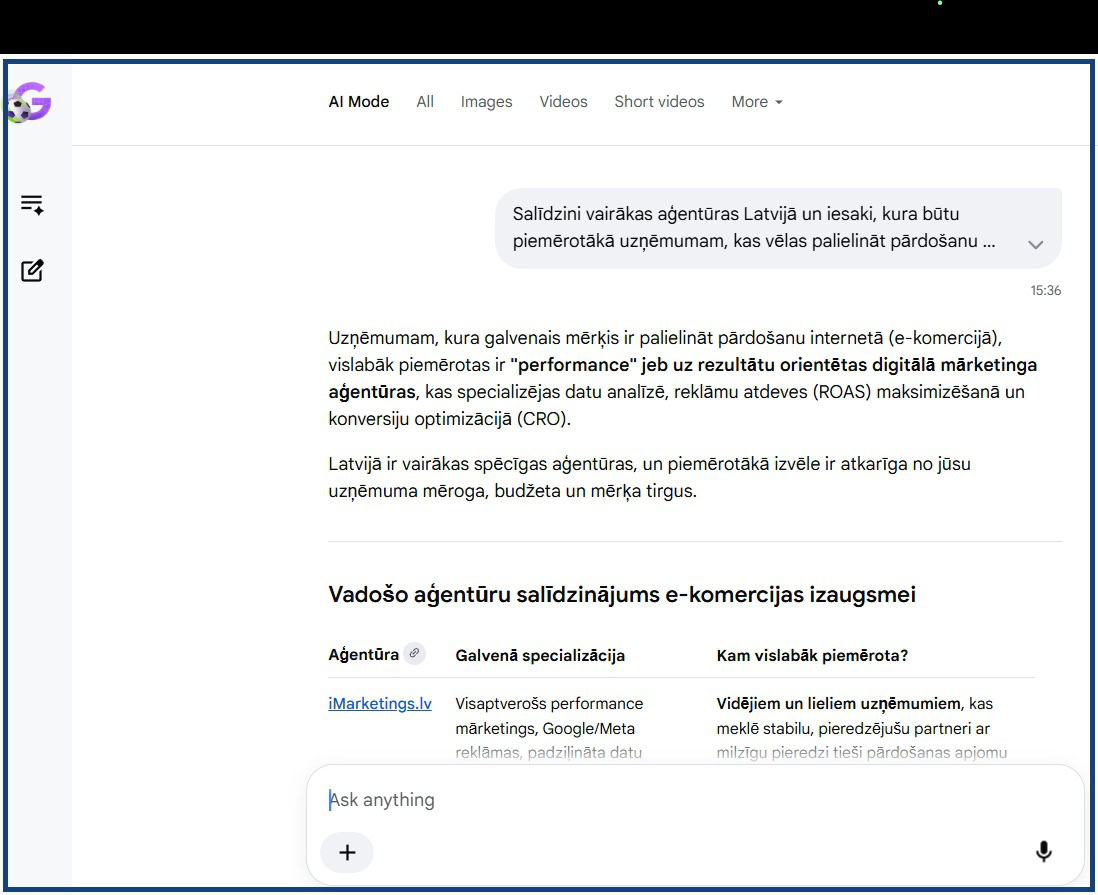1098x895 pixels.
Task: Click the Kam vislabāk piemērota? column header
Action: coord(812,655)
